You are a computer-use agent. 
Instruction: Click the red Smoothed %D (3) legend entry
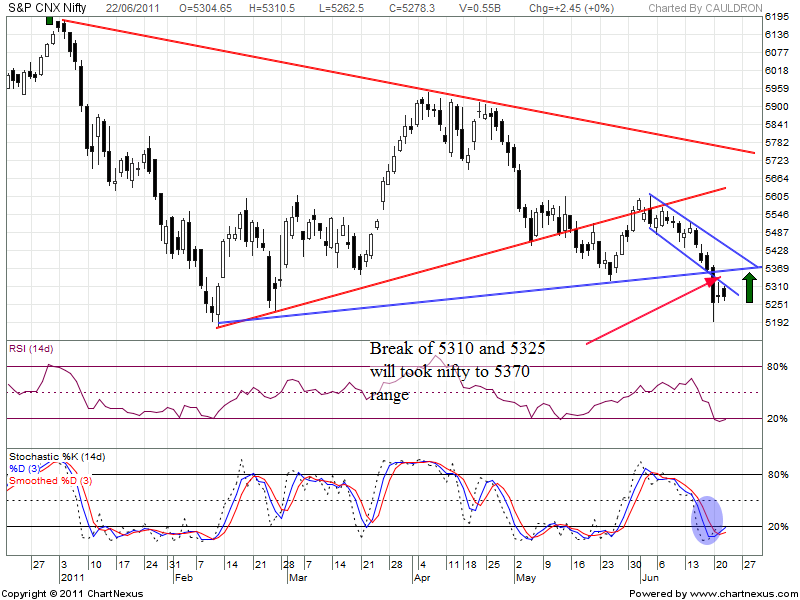click(x=50, y=480)
